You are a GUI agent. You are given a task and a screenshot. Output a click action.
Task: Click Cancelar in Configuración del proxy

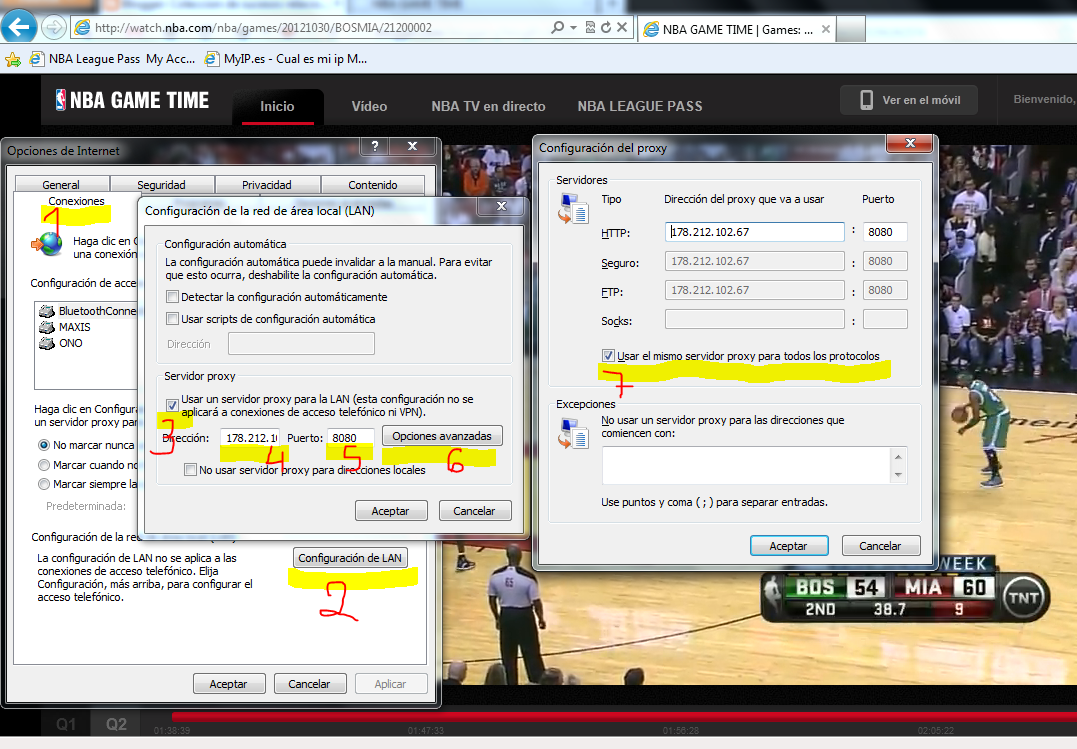(881, 546)
